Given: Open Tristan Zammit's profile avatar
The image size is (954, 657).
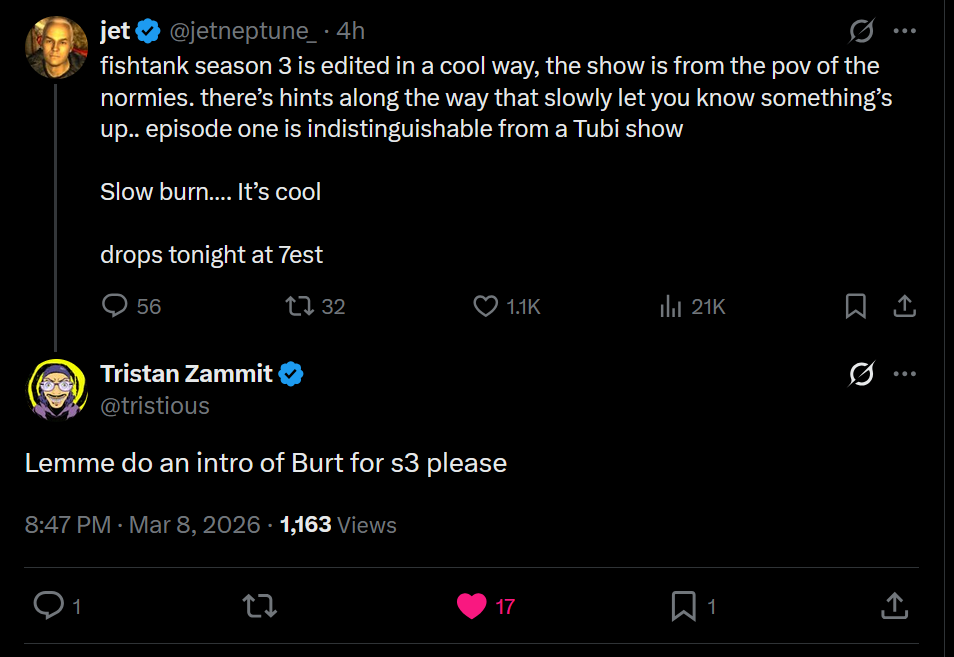Looking at the screenshot, I should 54,388.
